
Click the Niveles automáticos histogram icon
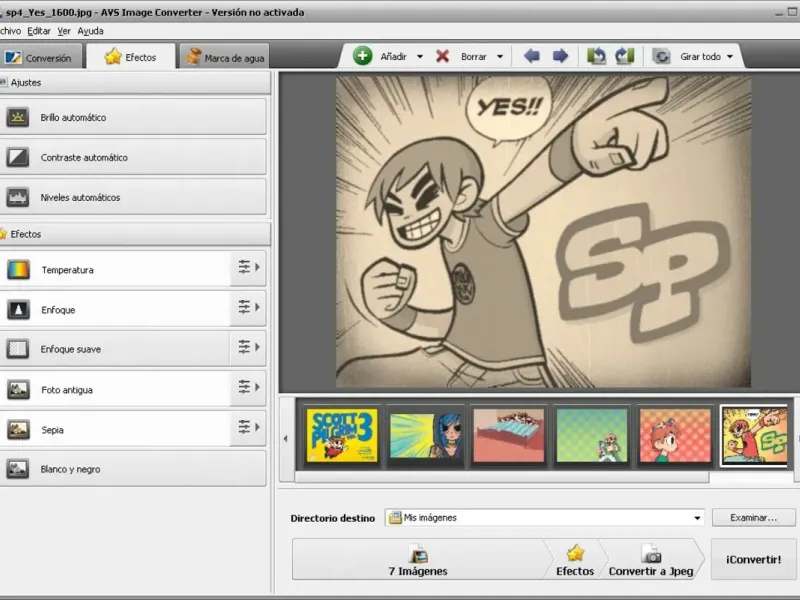(x=17, y=197)
